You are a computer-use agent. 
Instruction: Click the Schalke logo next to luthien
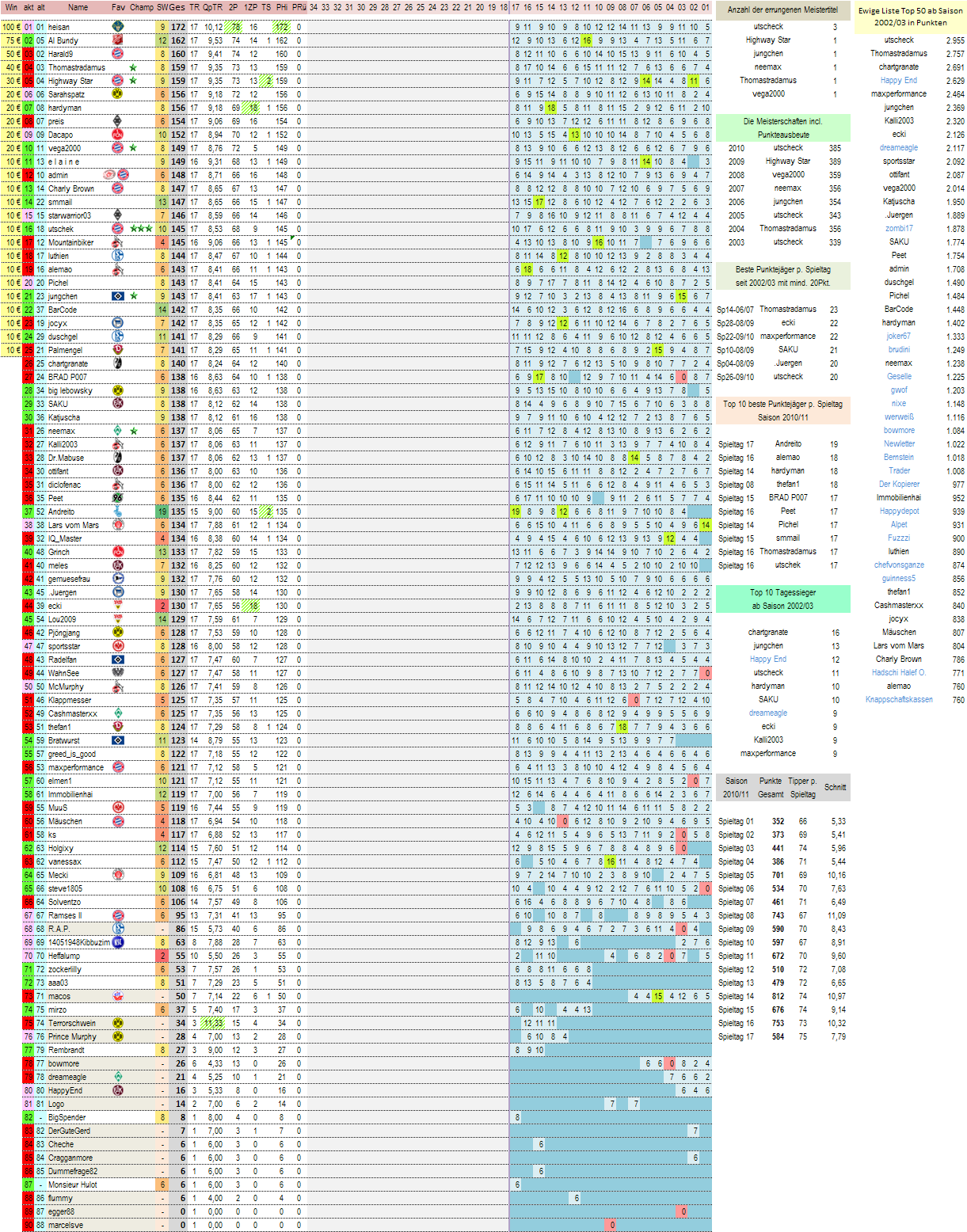(117, 256)
